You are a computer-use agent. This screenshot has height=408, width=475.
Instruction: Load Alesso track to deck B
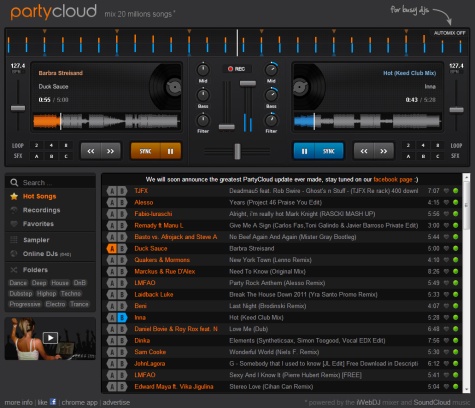click(122, 202)
